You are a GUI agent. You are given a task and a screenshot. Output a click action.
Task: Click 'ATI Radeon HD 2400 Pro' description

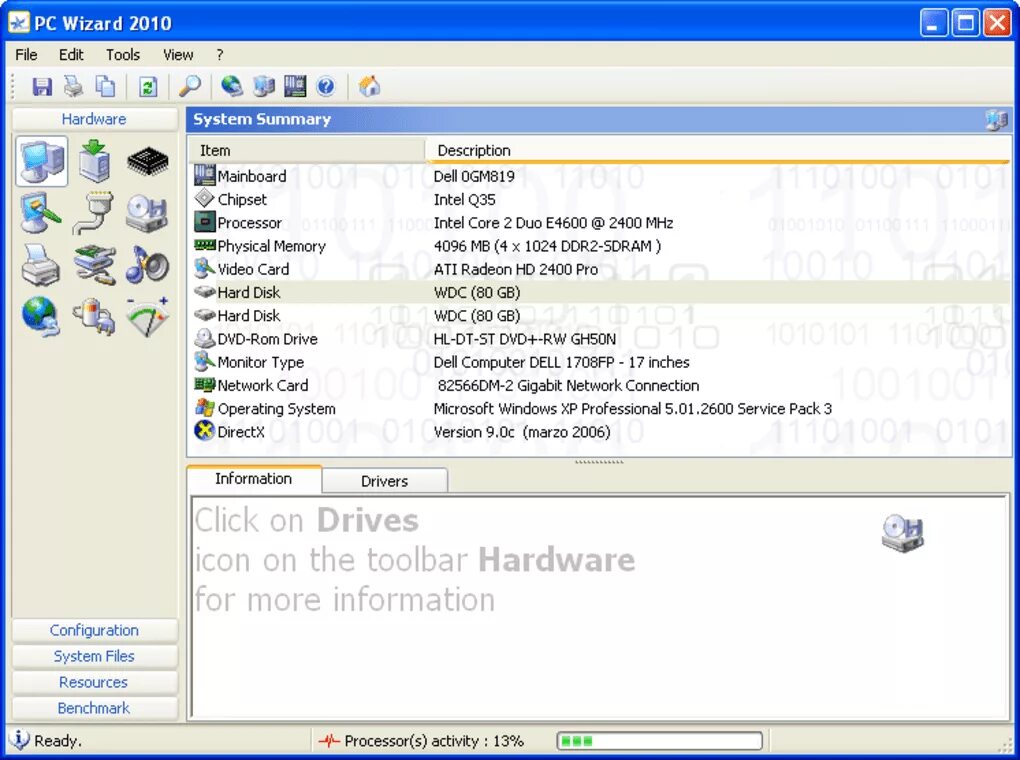pyautogui.click(x=516, y=269)
